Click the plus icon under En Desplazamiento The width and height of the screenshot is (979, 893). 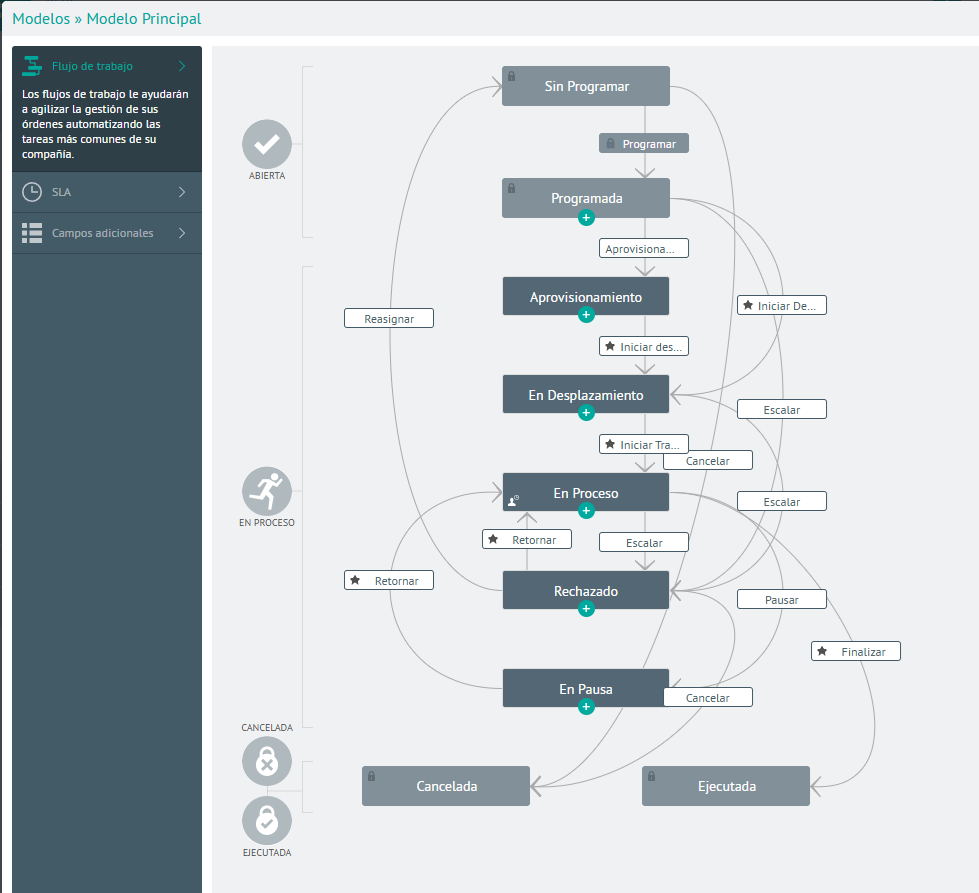(586, 413)
